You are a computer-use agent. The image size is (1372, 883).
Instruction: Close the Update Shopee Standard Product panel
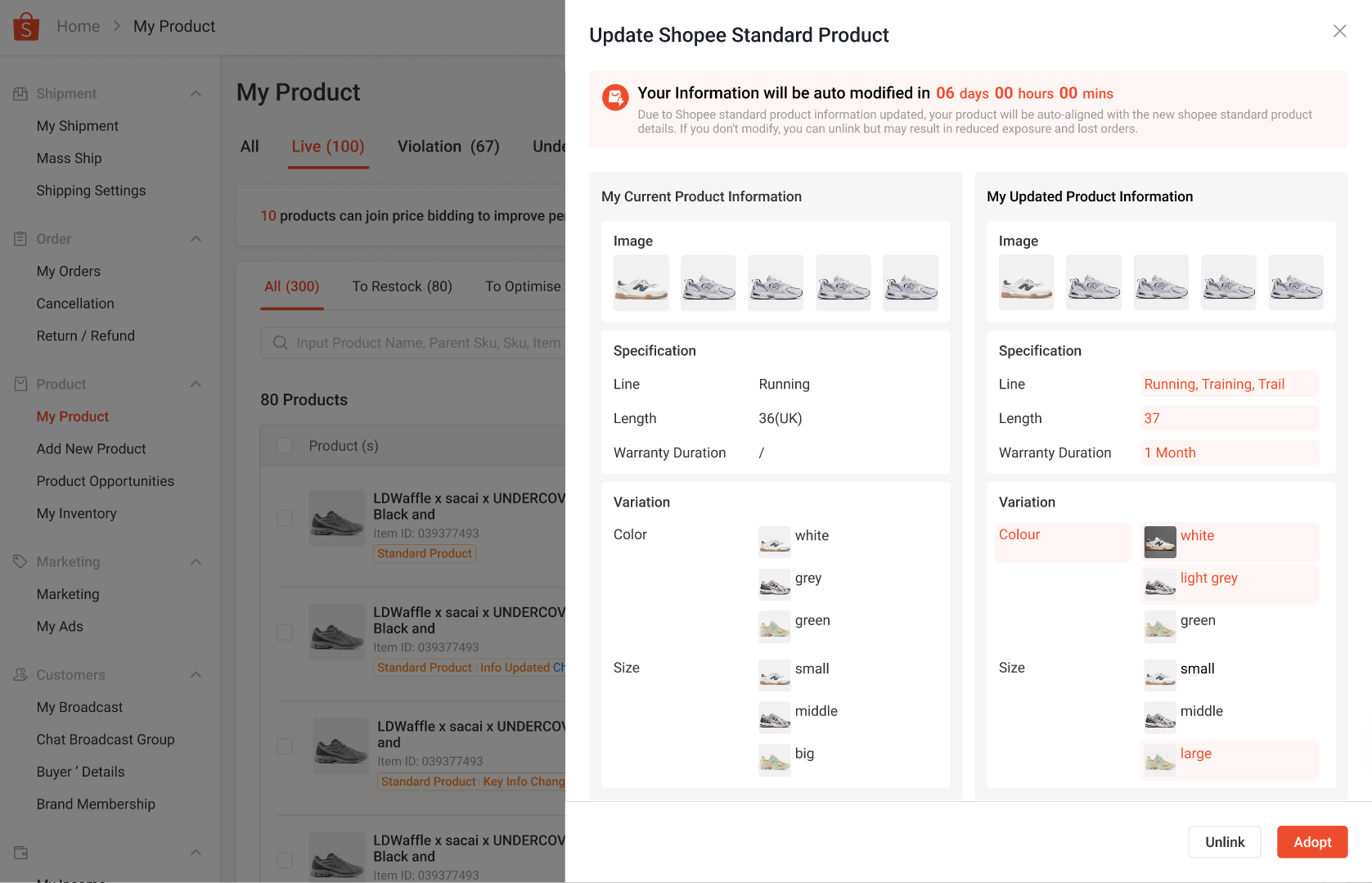(1339, 31)
